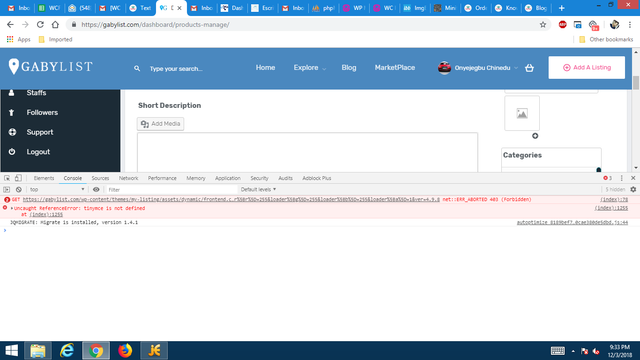Open the (index):1255 source link

[x=611, y=208]
